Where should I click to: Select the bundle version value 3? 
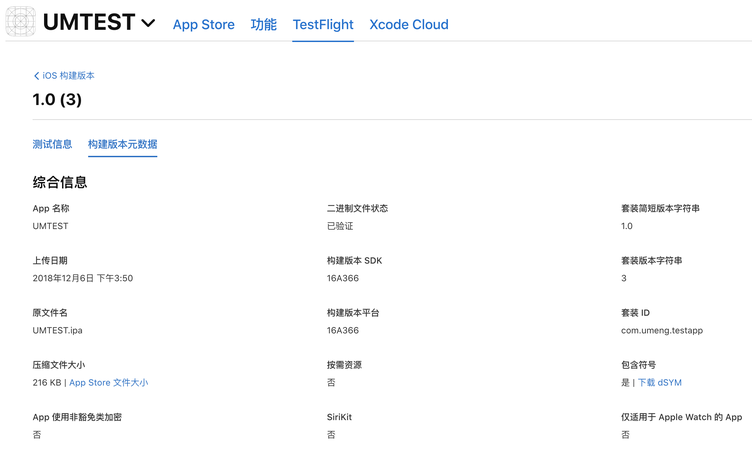pyautogui.click(x=624, y=278)
